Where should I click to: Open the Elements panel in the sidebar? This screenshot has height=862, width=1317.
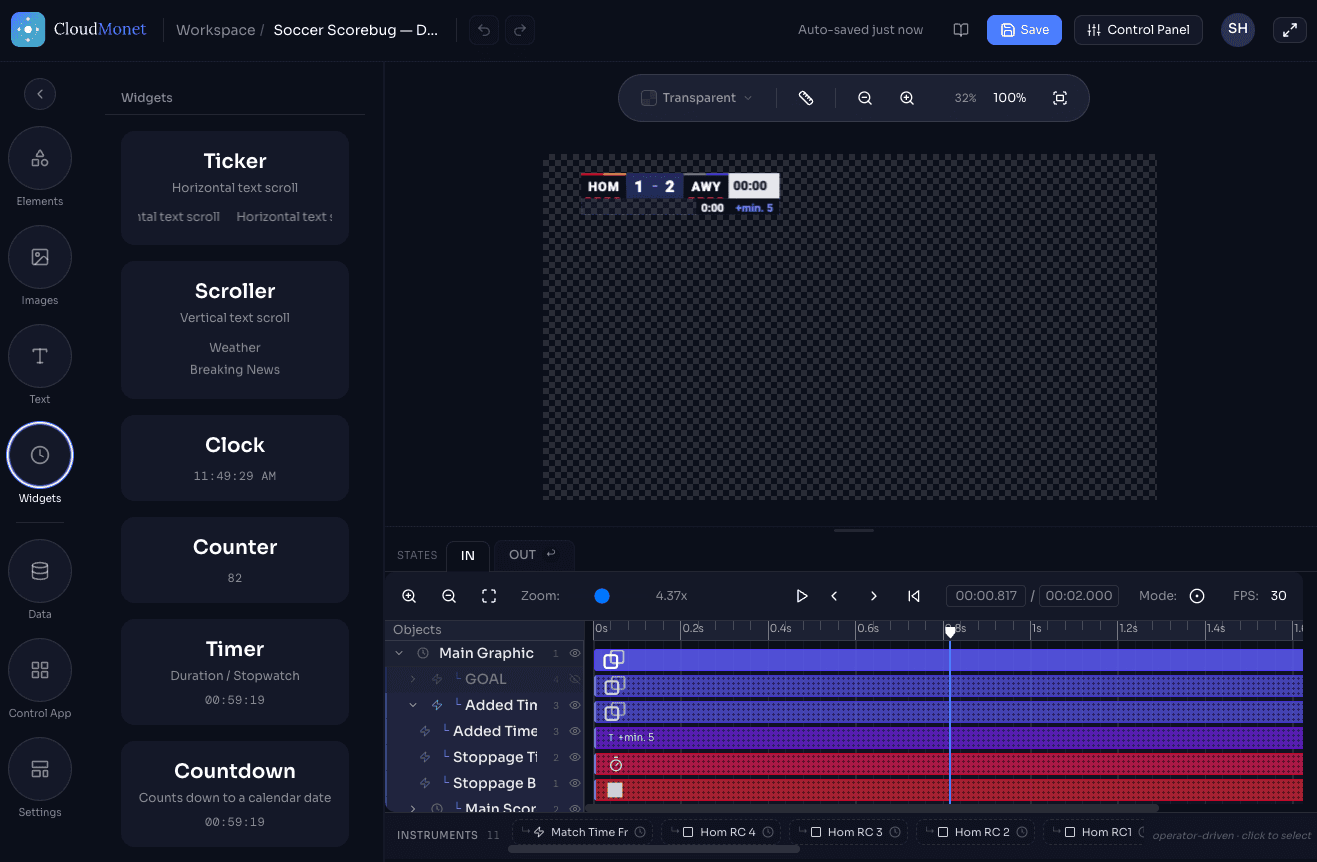click(40, 158)
